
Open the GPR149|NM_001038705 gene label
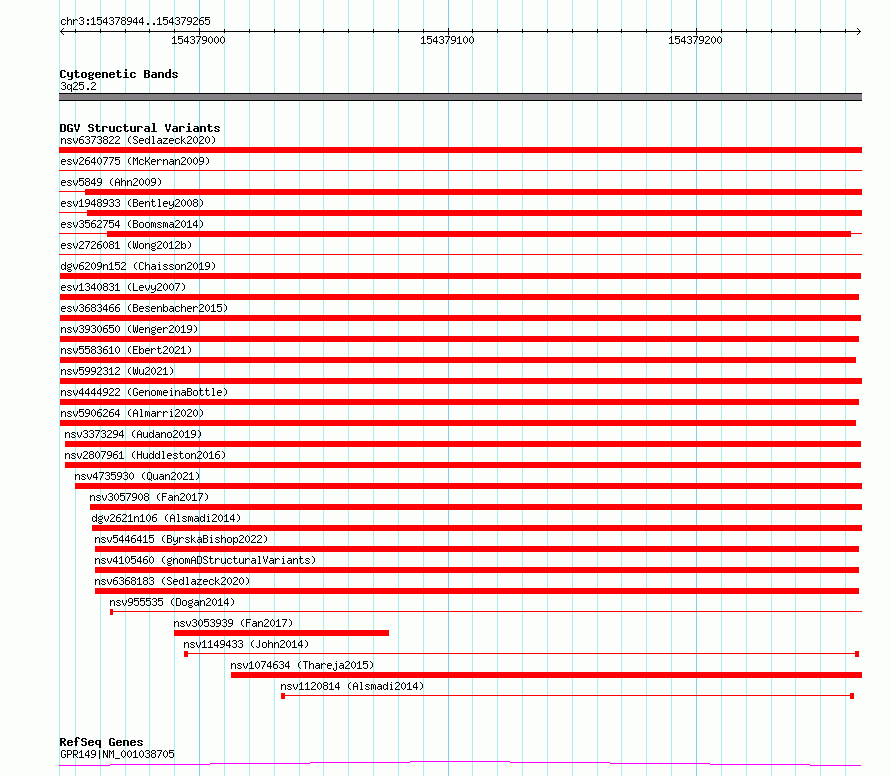[117, 754]
